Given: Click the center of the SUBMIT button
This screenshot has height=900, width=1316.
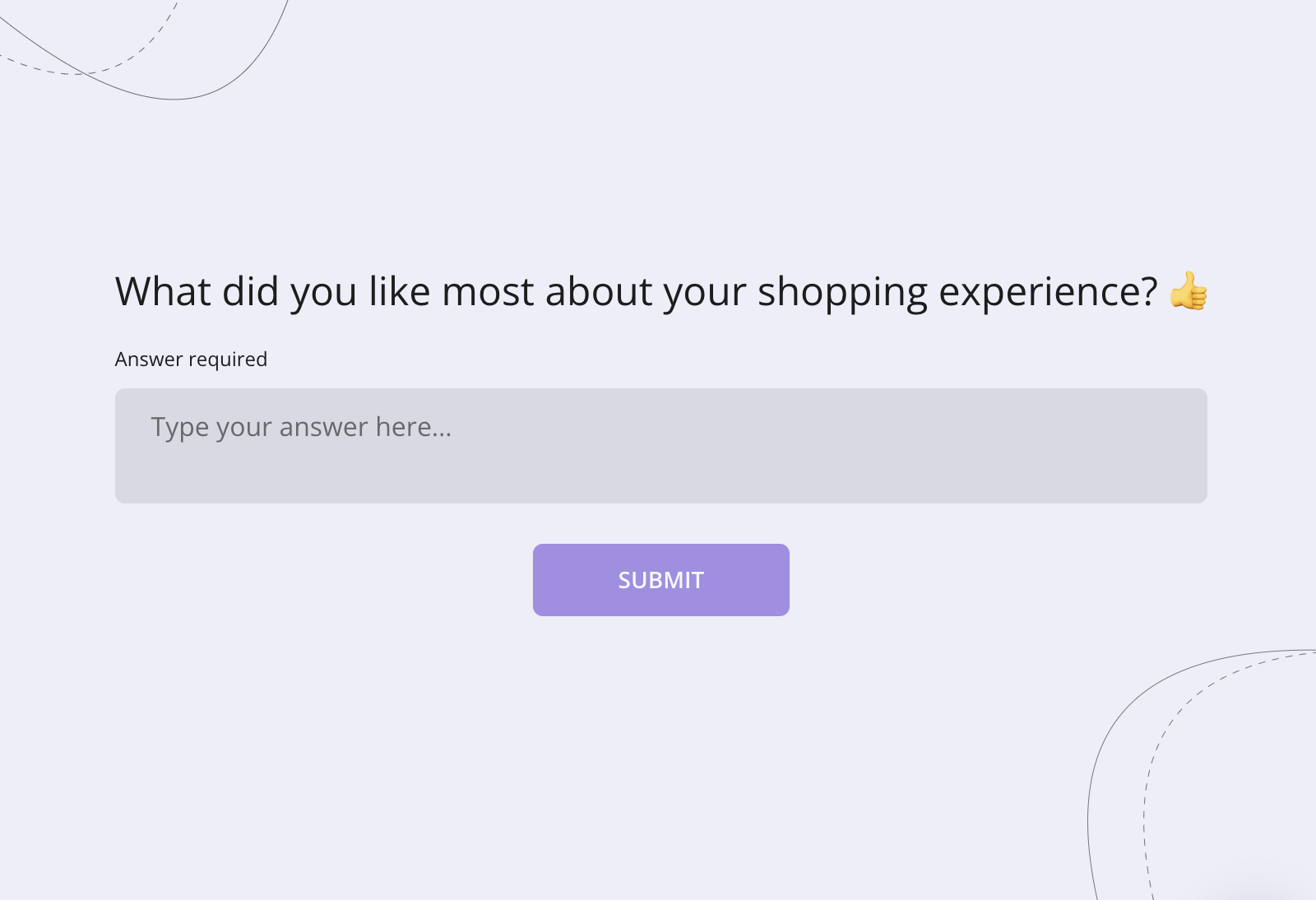Looking at the screenshot, I should [x=660, y=579].
